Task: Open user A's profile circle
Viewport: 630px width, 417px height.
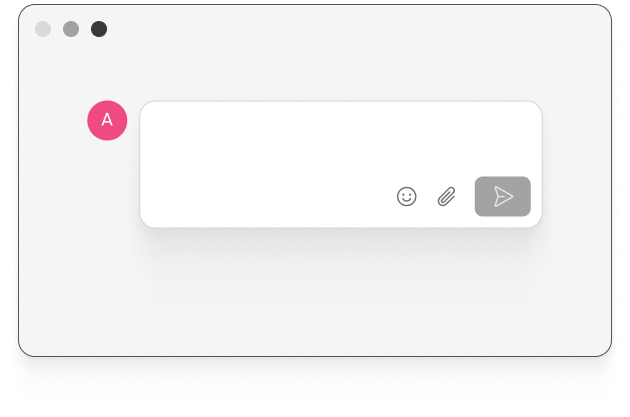Action: (x=107, y=121)
